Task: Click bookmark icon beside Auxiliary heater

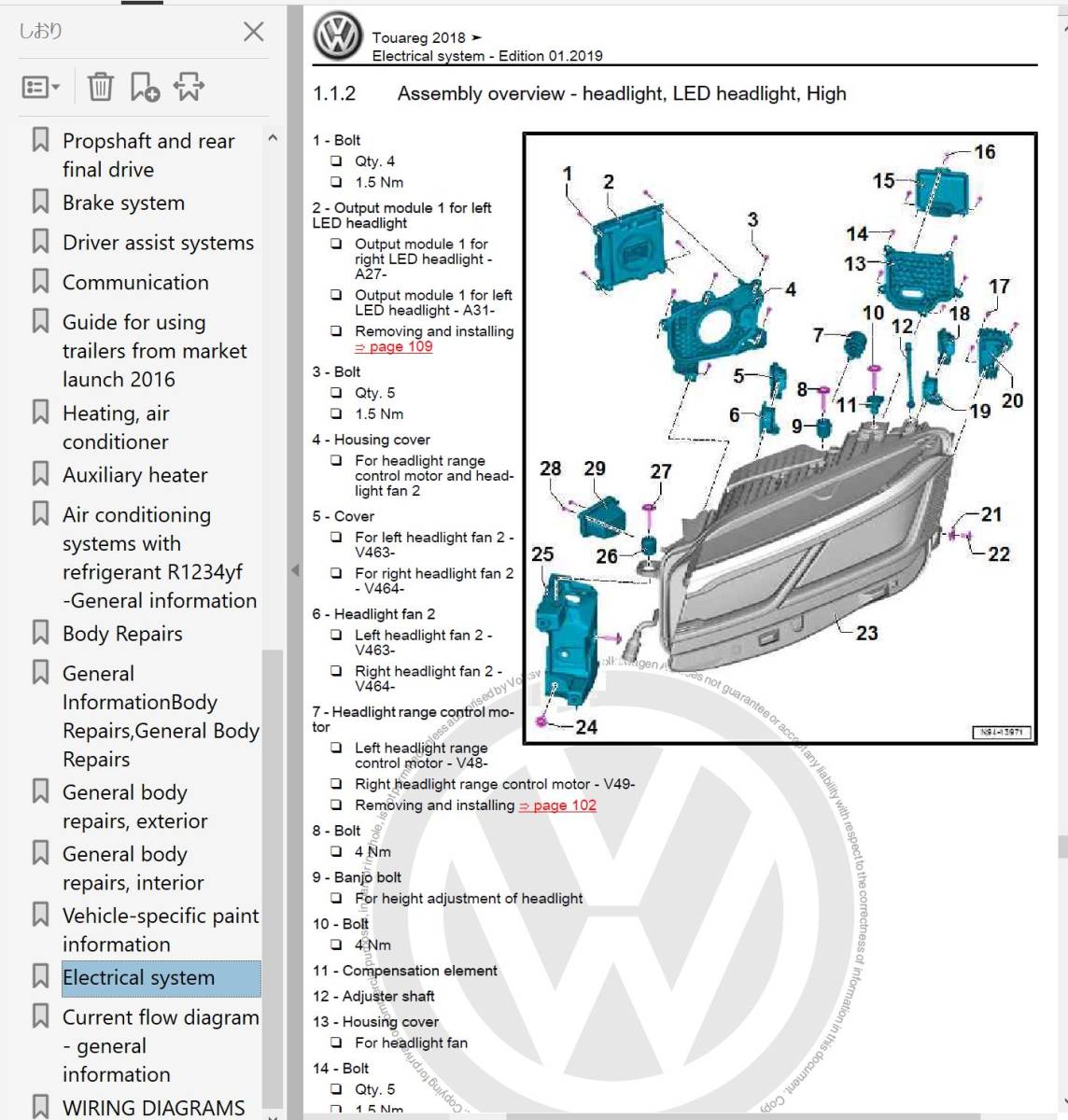Action: click(40, 474)
